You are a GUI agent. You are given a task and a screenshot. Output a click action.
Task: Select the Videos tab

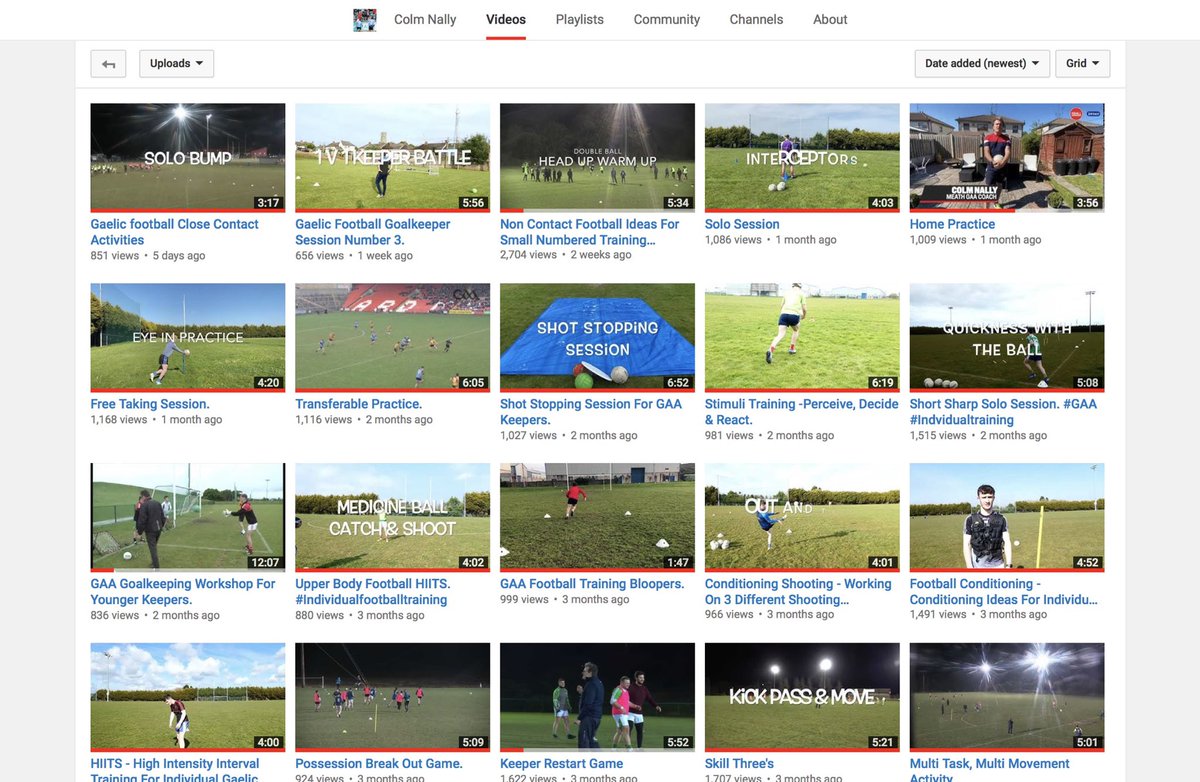[506, 20]
